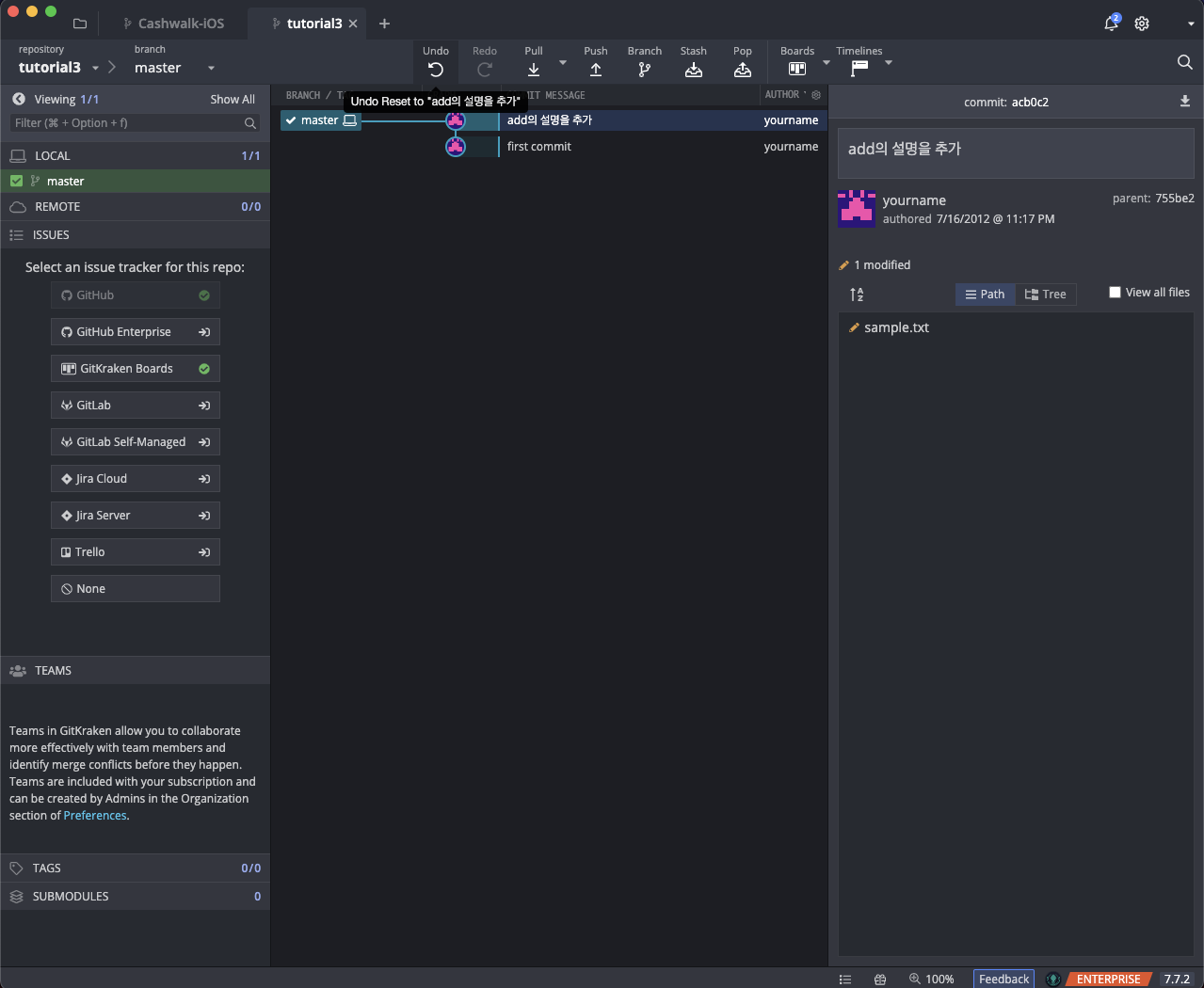Click the Pull icon in toolbar
The image size is (1204, 988).
[x=534, y=70]
